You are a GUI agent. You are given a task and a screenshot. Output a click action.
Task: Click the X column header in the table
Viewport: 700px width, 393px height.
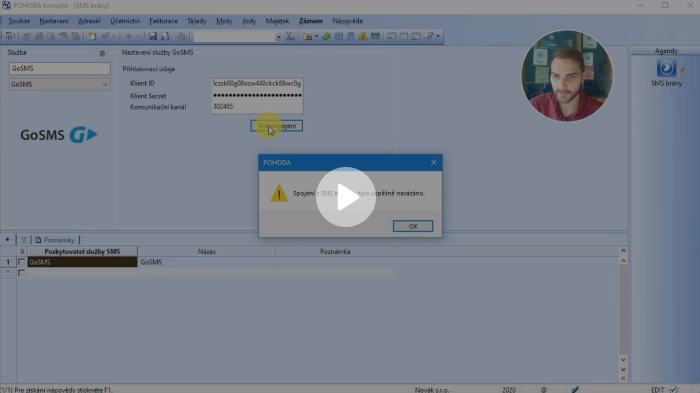point(22,251)
